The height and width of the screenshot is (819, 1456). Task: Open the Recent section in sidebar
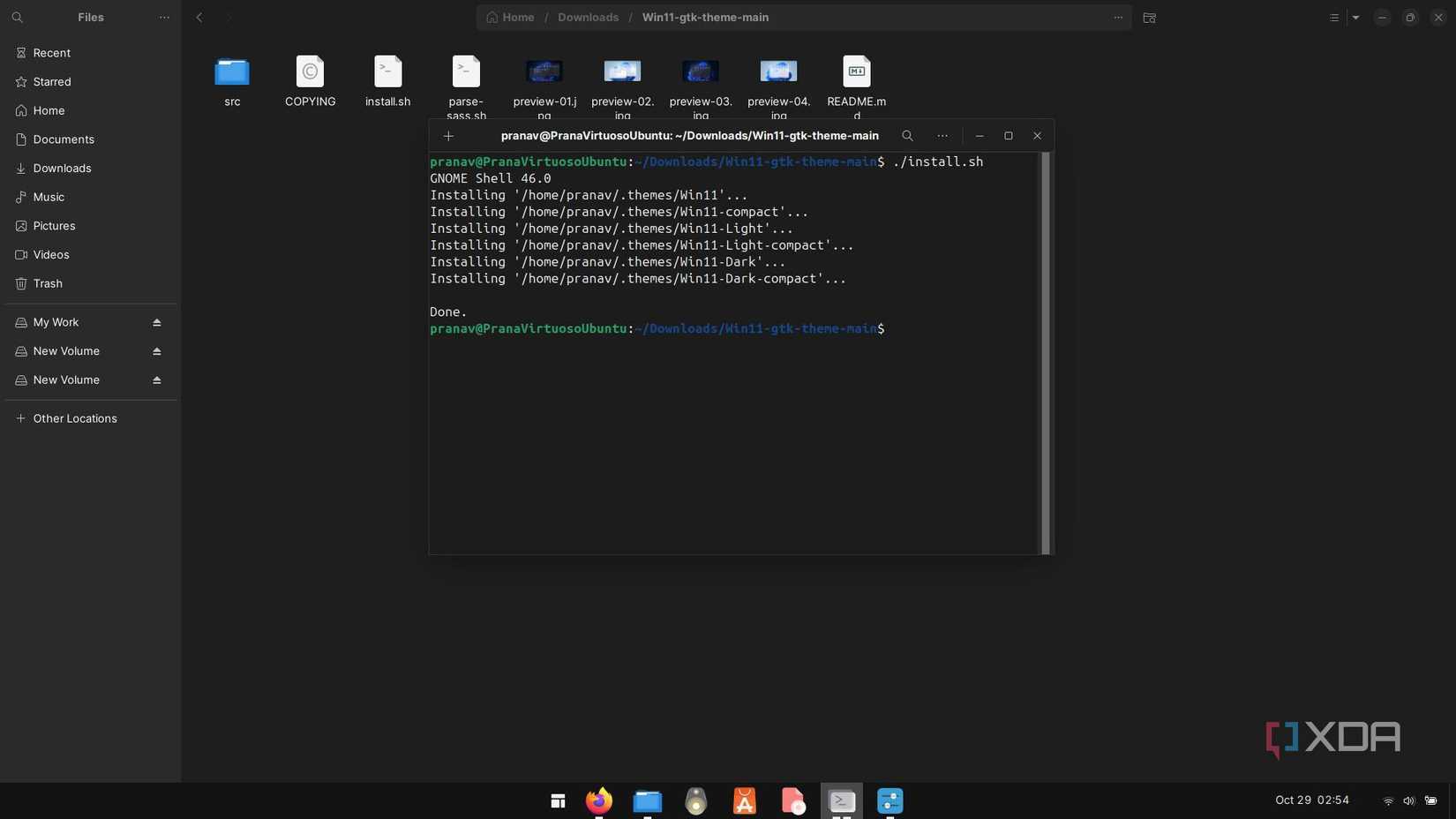click(50, 52)
